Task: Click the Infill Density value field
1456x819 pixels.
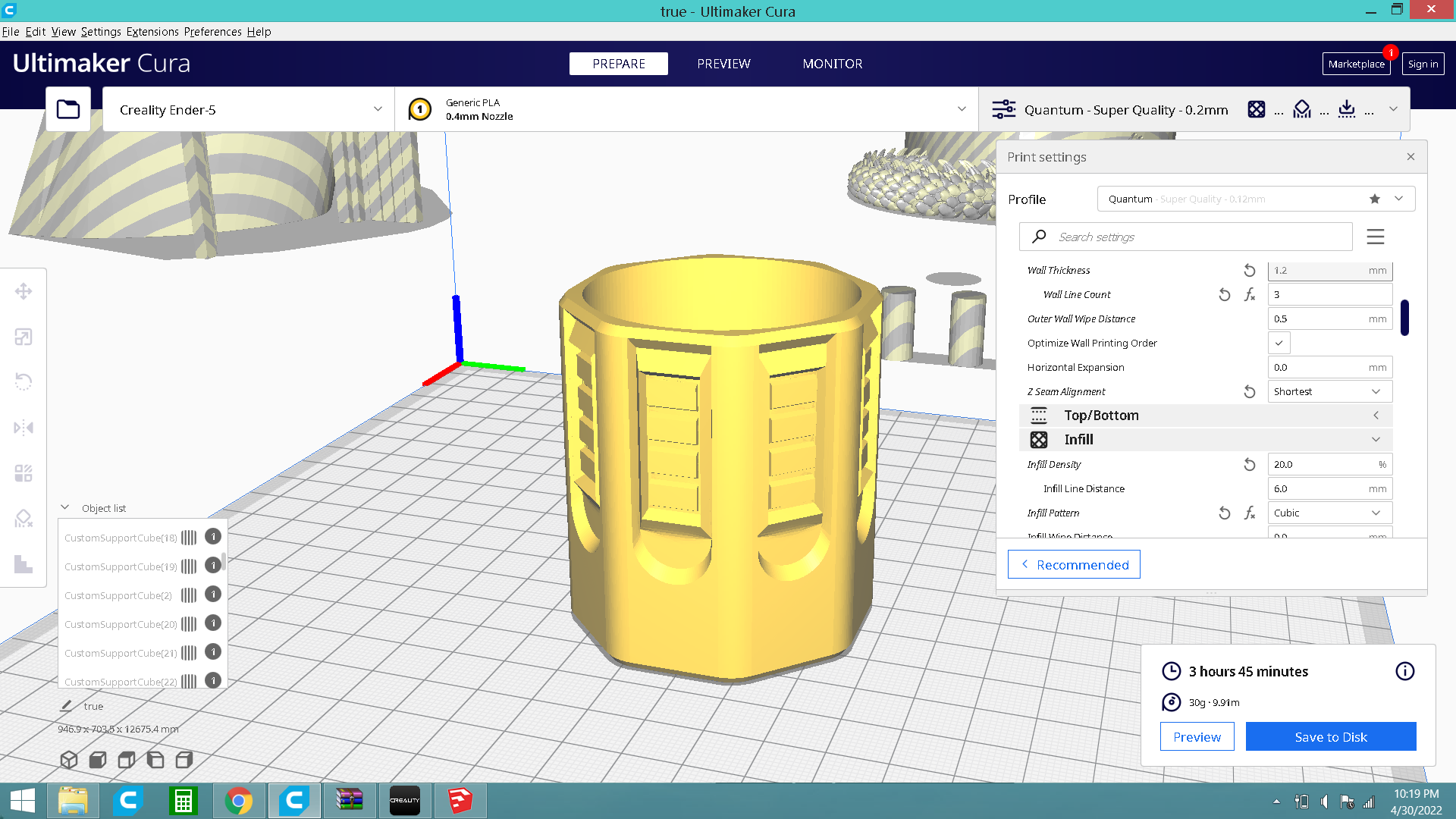Action: [x=1330, y=465]
